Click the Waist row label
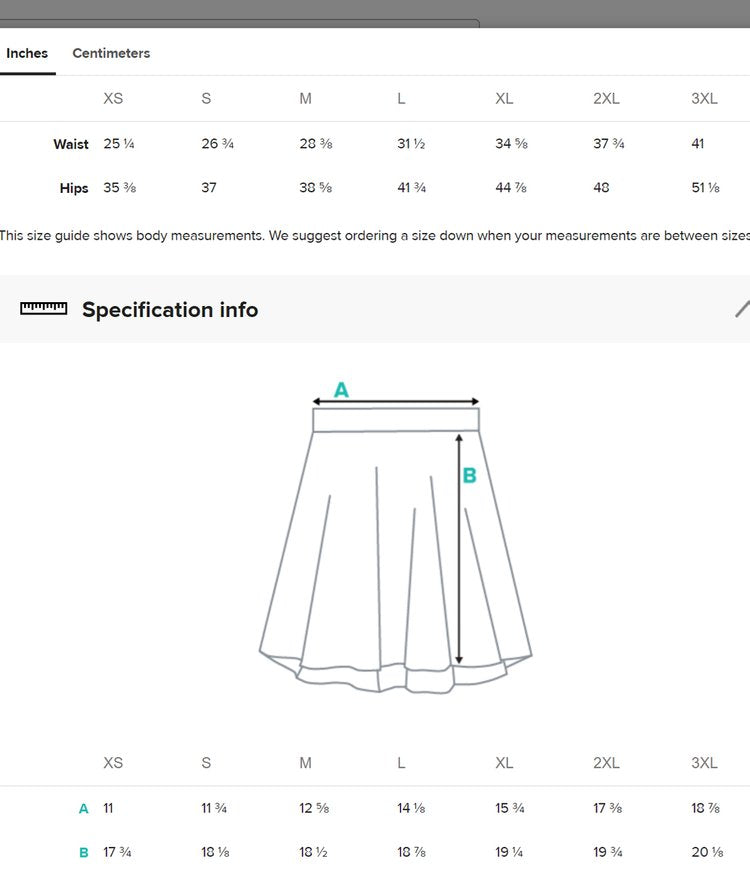The image size is (750, 892). 71,144
